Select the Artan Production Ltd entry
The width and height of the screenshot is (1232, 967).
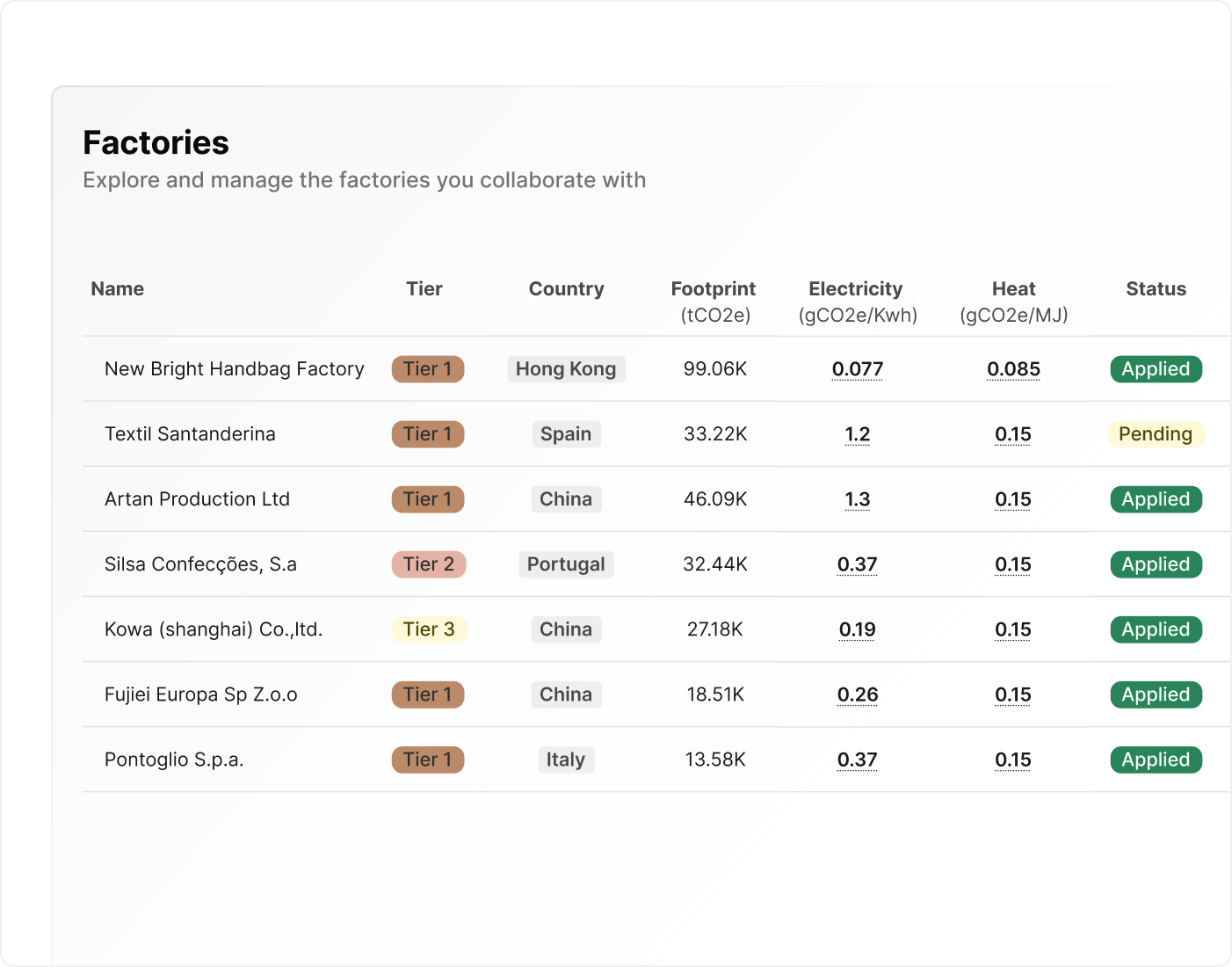[x=197, y=499]
